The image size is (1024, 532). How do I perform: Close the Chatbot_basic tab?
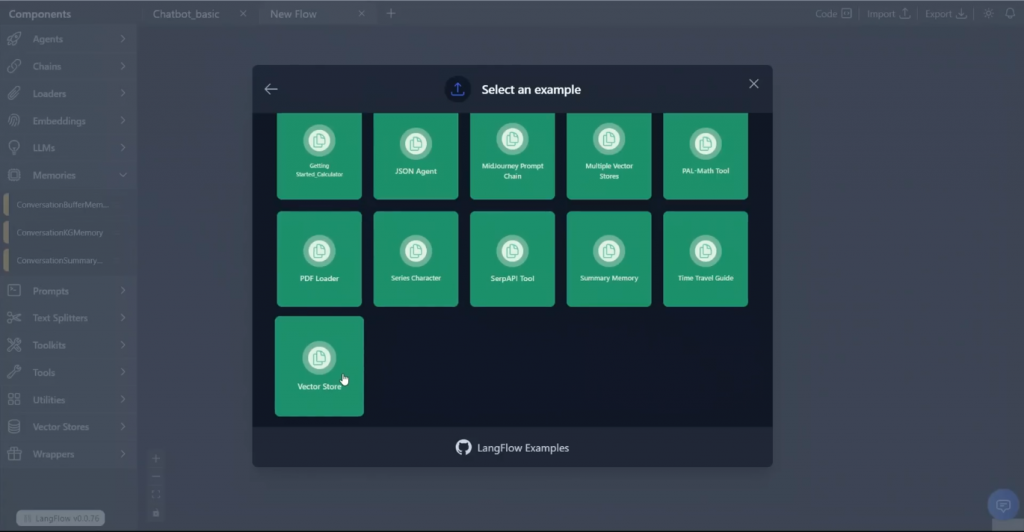(243, 14)
